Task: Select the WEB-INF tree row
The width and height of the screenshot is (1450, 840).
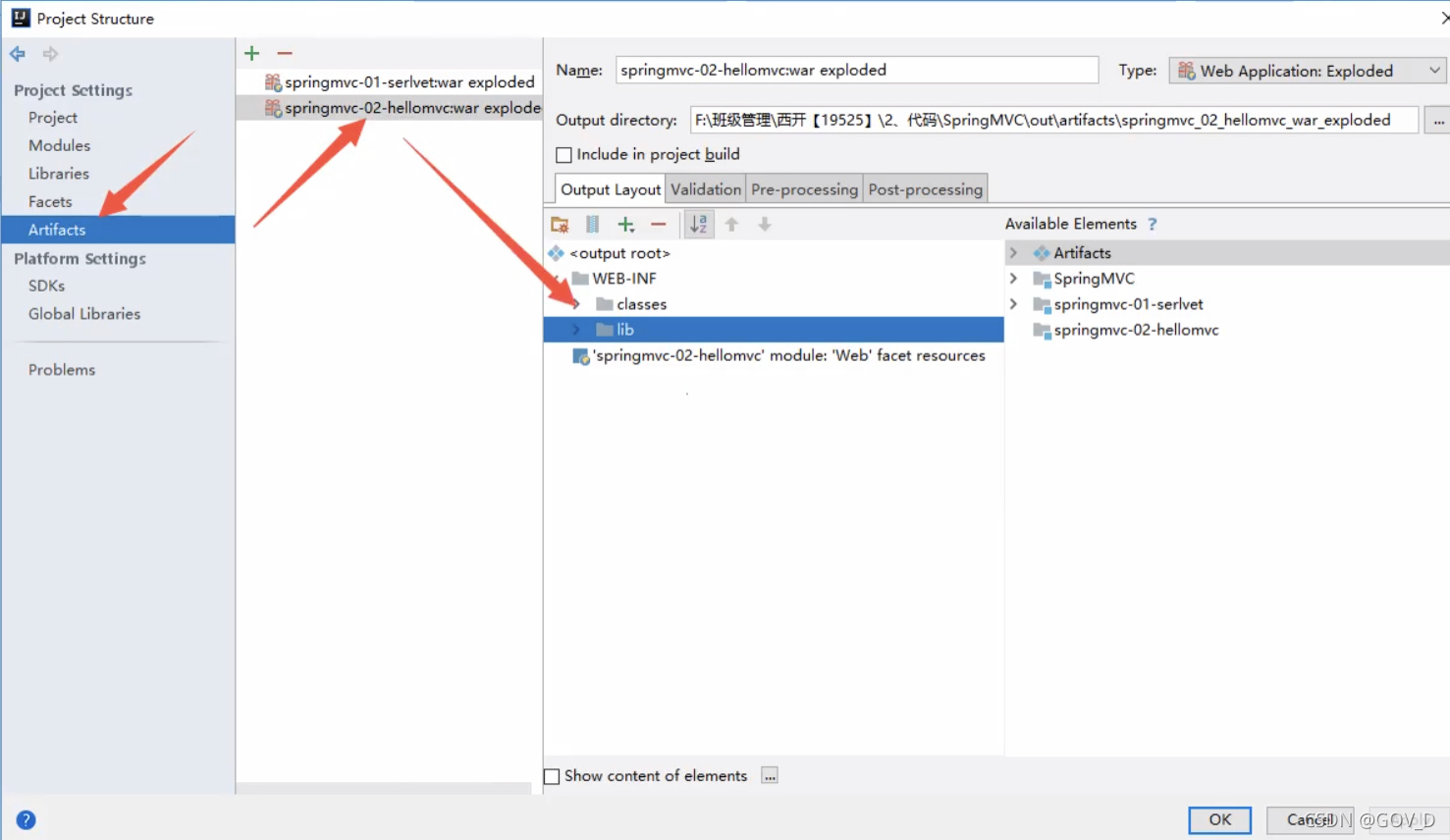Action: click(774, 279)
